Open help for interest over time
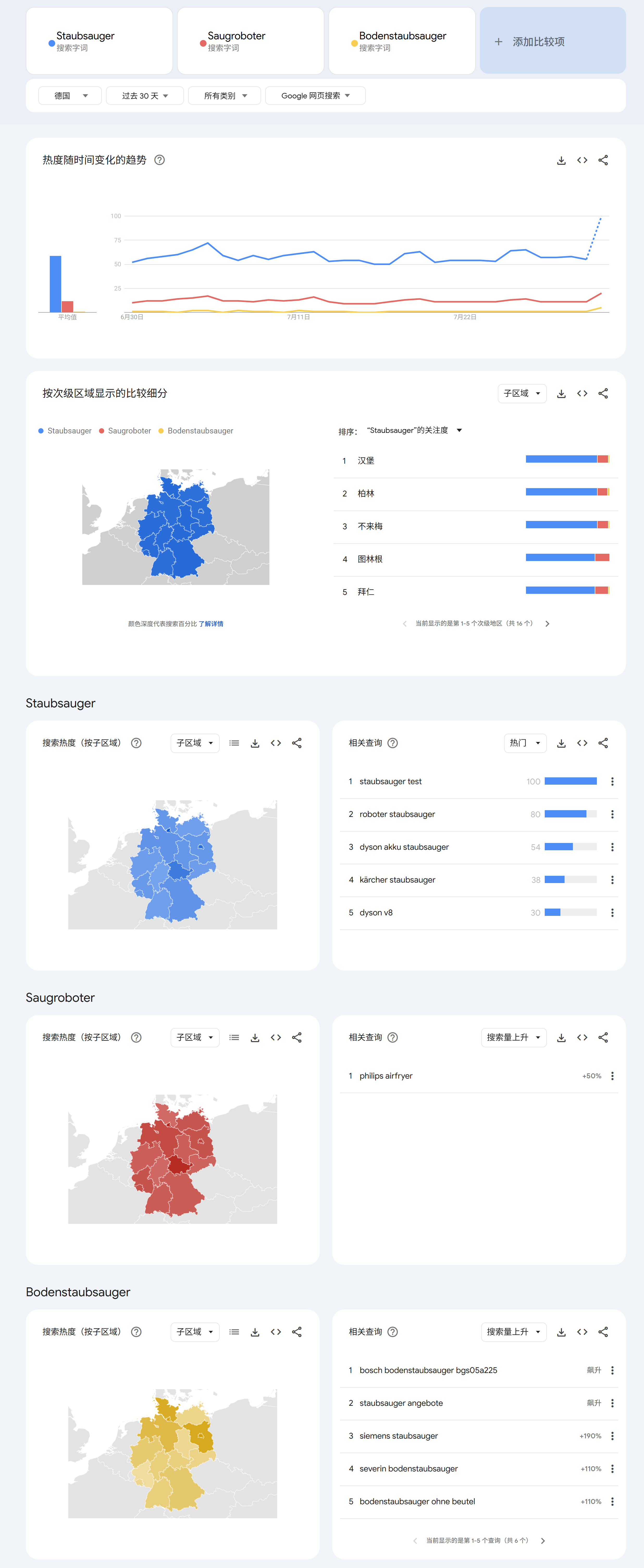Image resolution: width=644 pixels, height=1568 pixels. pos(160,160)
